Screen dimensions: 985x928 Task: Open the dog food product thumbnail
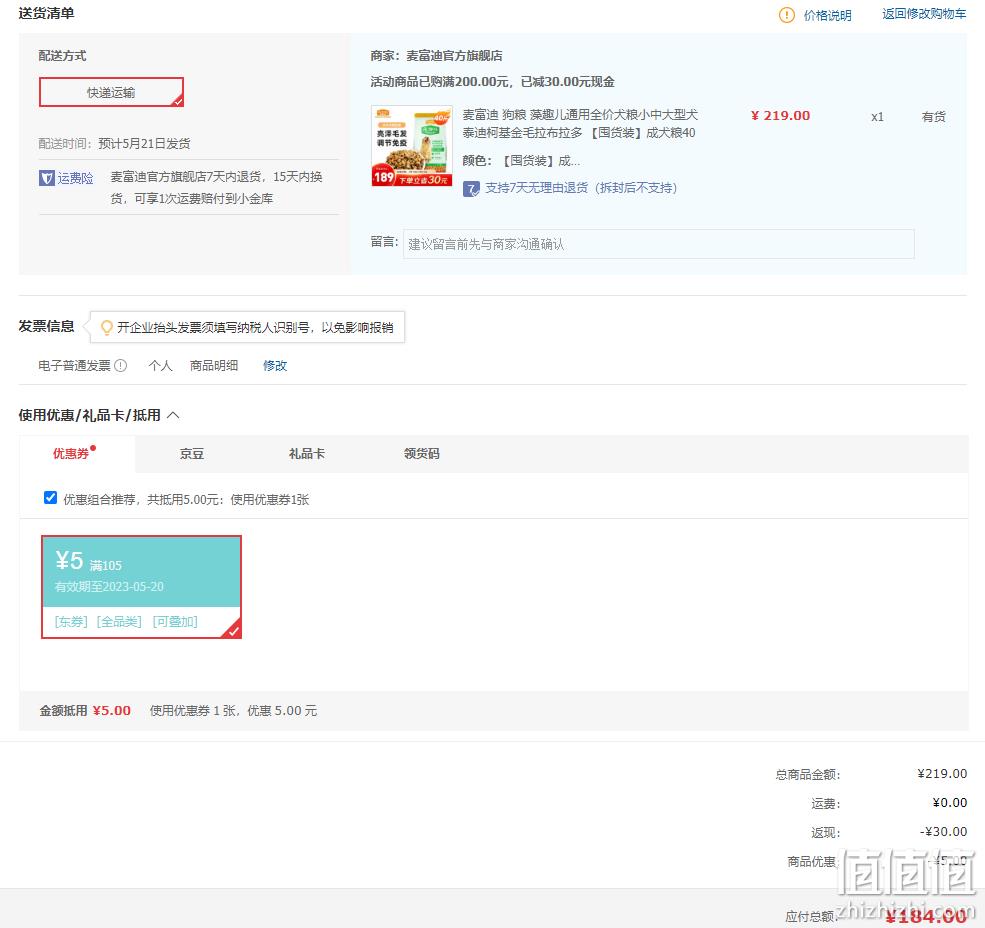(x=411, y=146)
